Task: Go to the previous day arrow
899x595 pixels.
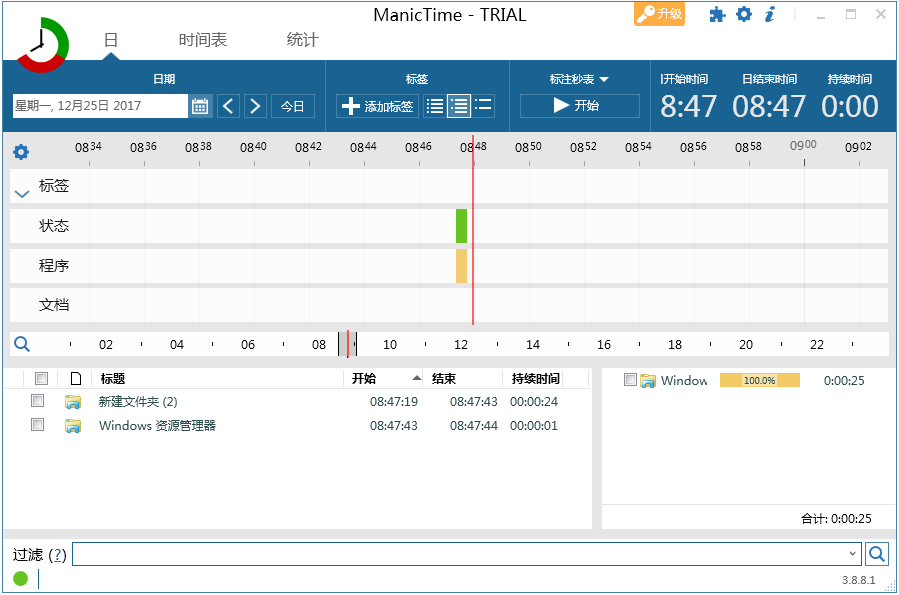Action: click(x=228, y=106)
